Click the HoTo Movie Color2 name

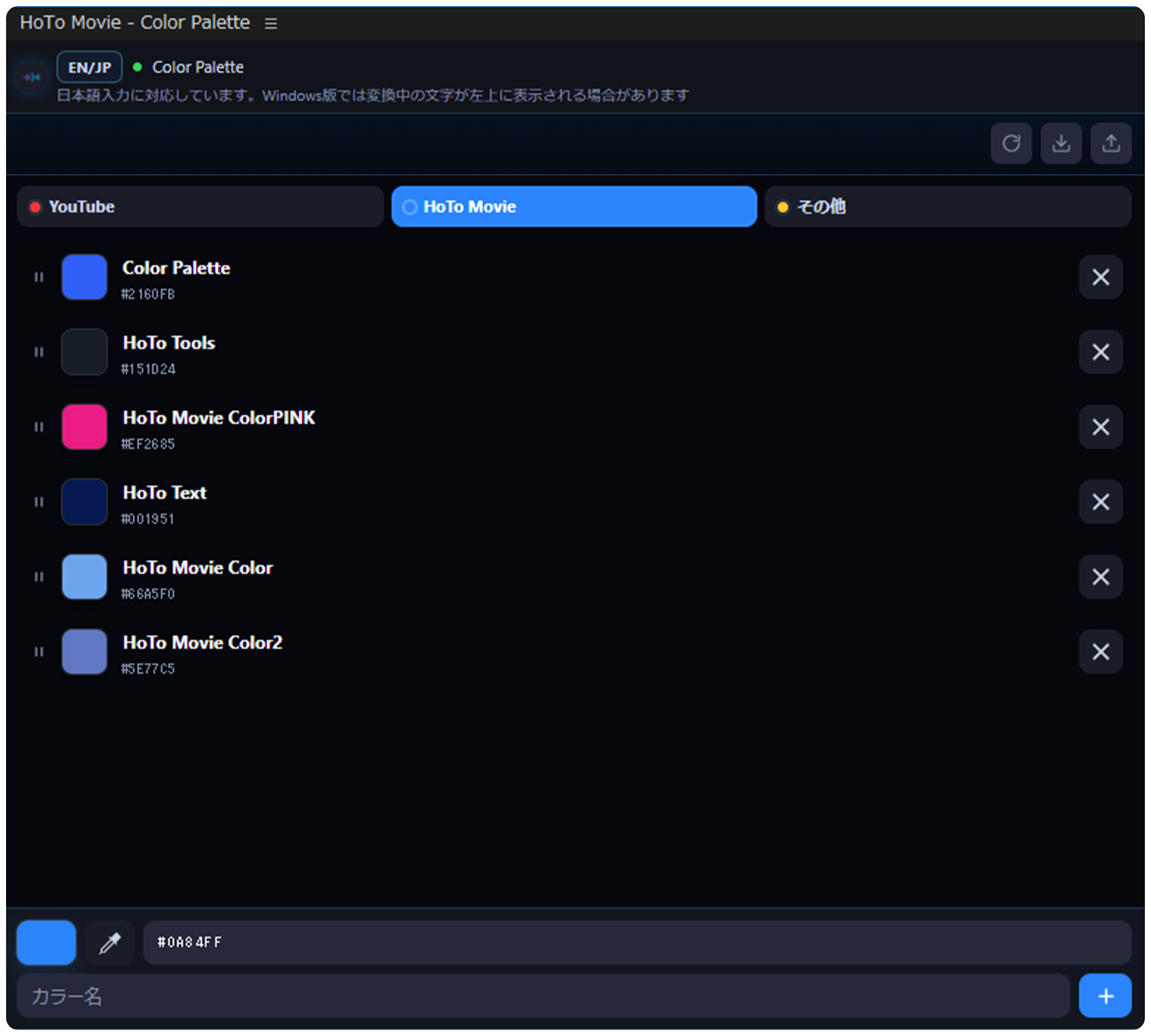203,643
